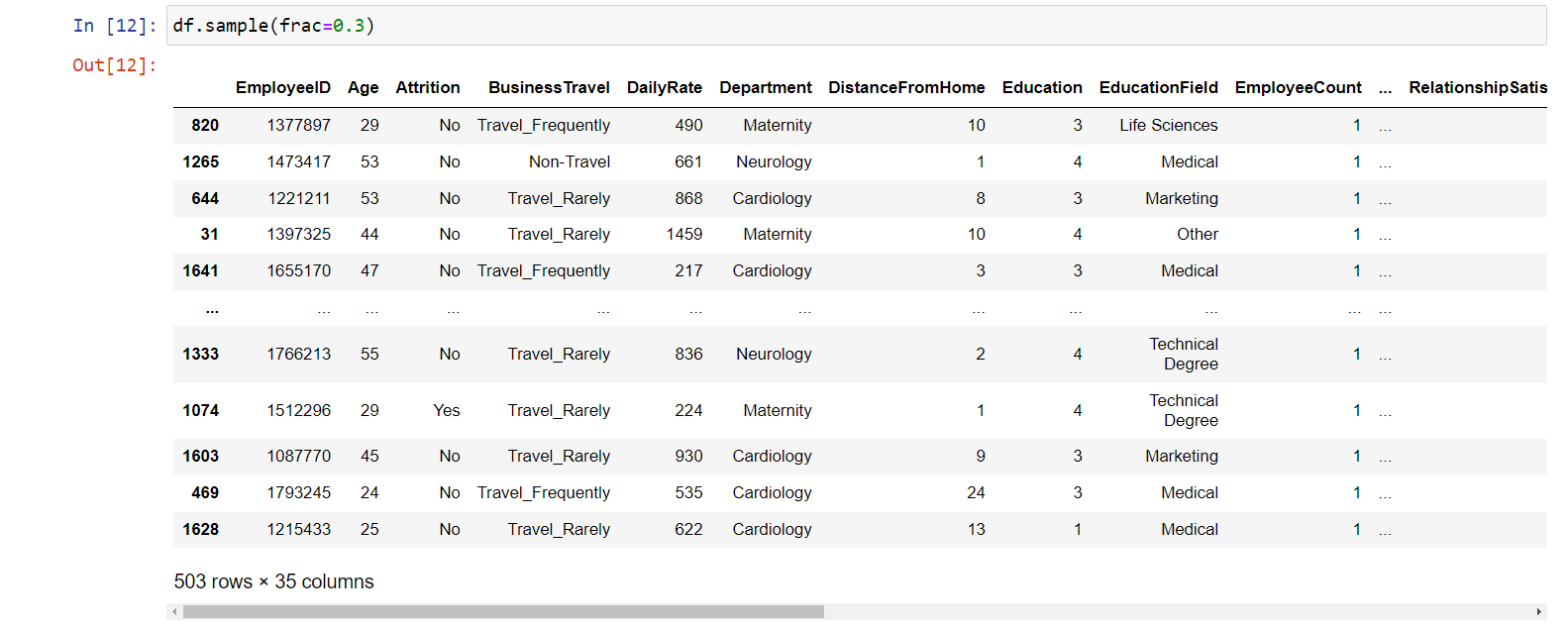Image resolution: width=1568 pixels, height=630 pixels.
Task: Click row index 820
Action: (205, 125)
